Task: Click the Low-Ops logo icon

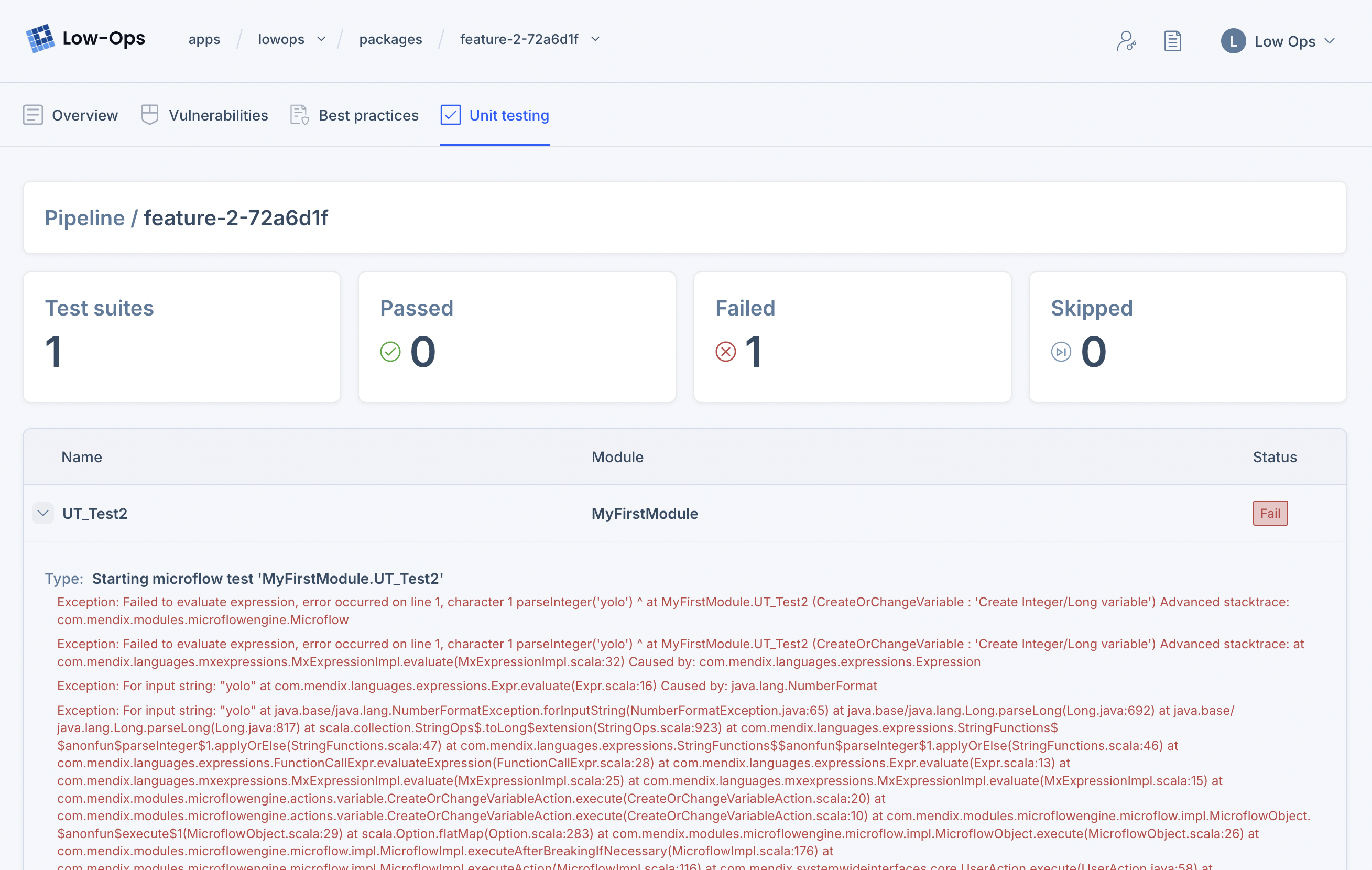Action: pos(39,38)
